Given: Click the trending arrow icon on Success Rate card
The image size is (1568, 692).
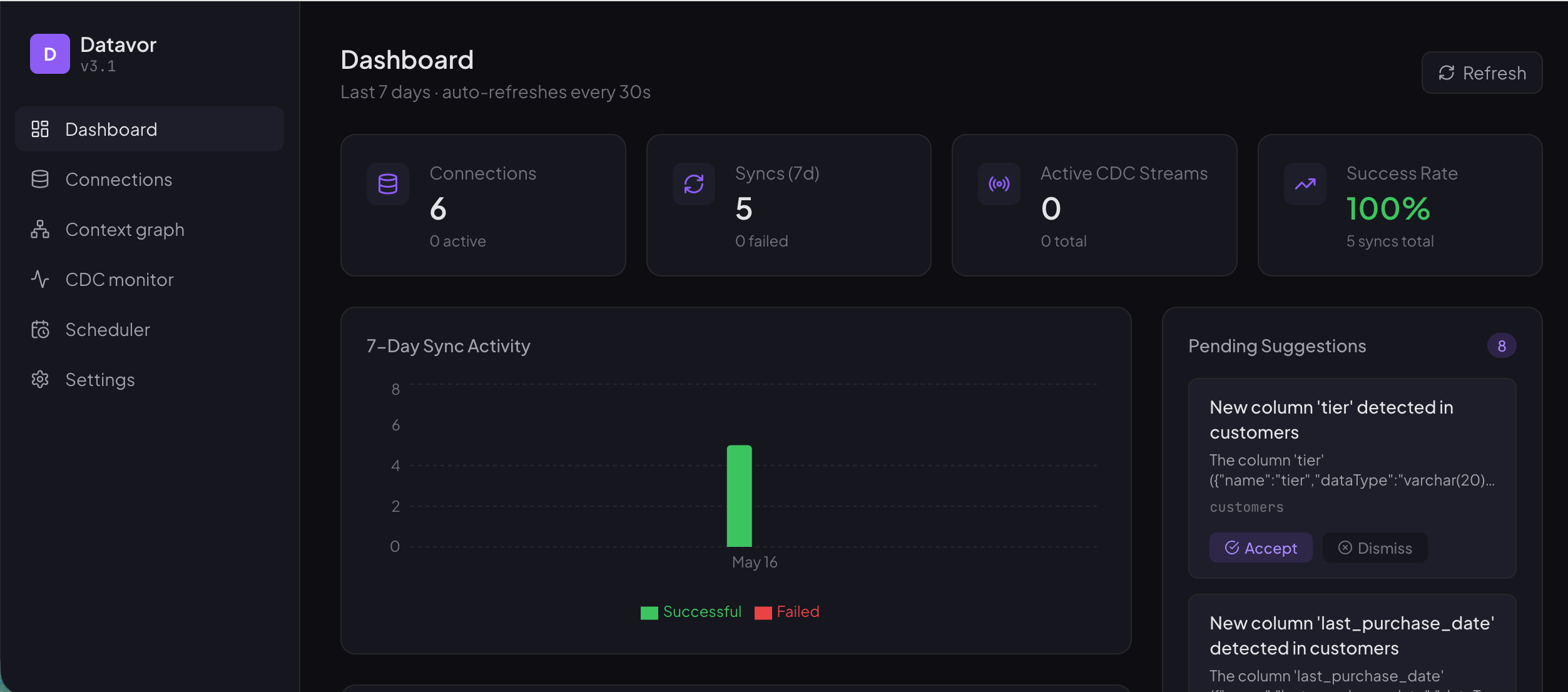Looking at the screenshot, I should pyautogui.click(x=1305, y=184).
